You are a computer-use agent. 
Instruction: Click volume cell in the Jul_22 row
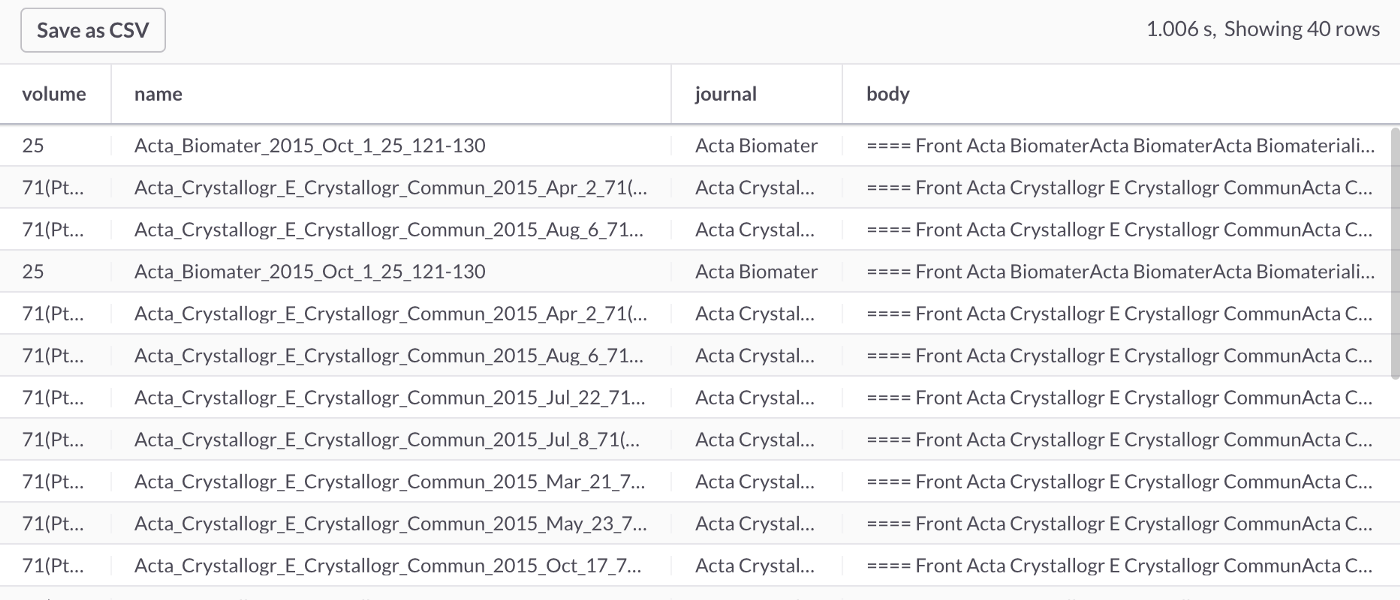tap(54, 397)
